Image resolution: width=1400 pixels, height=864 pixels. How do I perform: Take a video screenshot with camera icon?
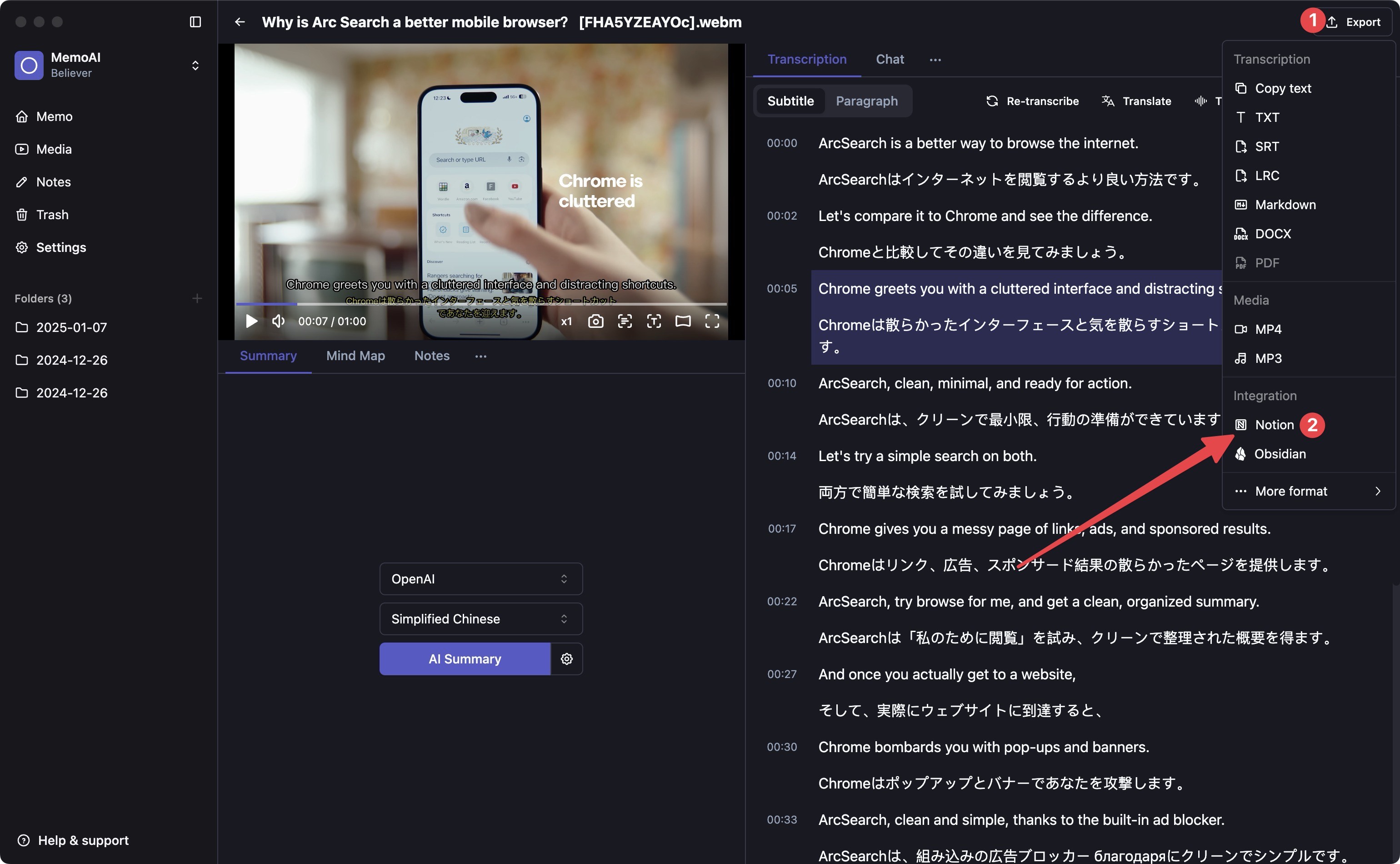click(x=595, y=321)
